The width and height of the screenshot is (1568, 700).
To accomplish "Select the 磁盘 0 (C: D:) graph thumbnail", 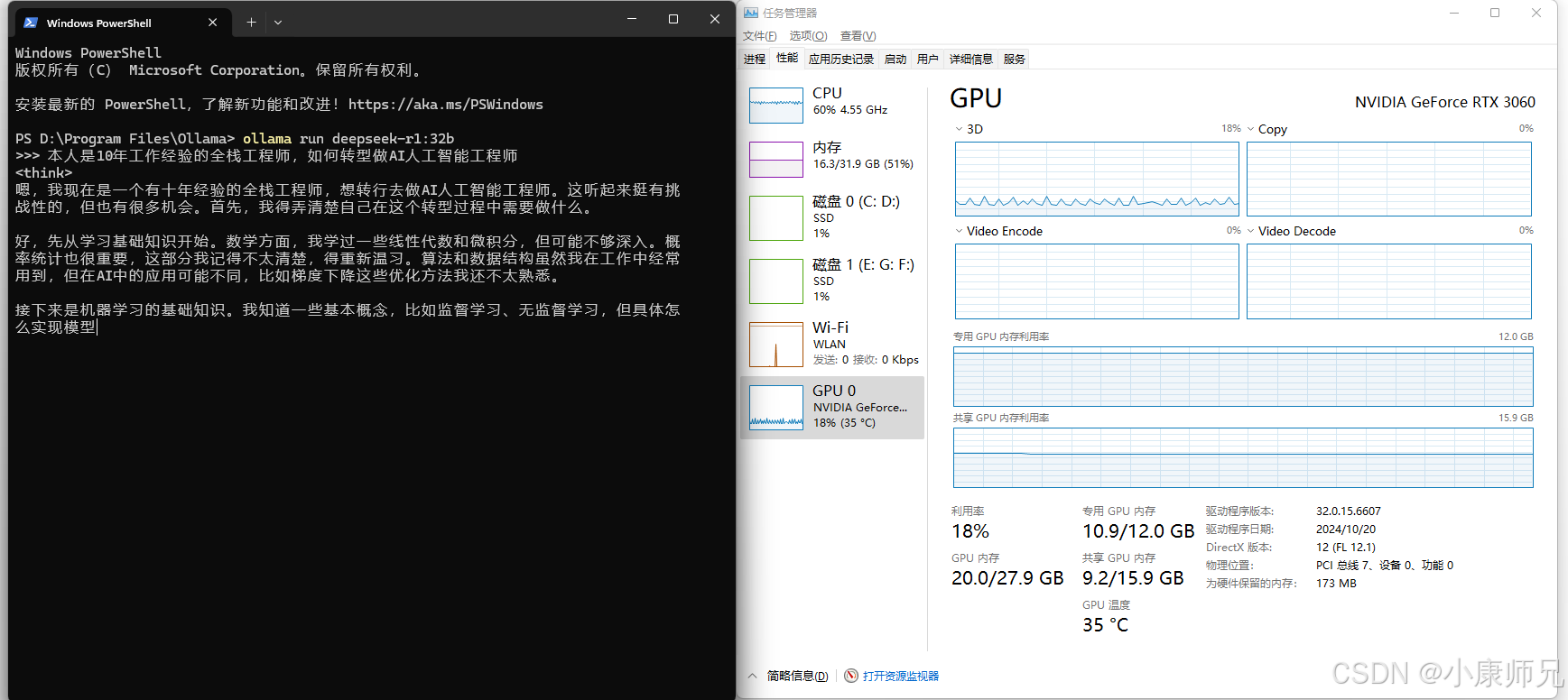I will [775, 218].
